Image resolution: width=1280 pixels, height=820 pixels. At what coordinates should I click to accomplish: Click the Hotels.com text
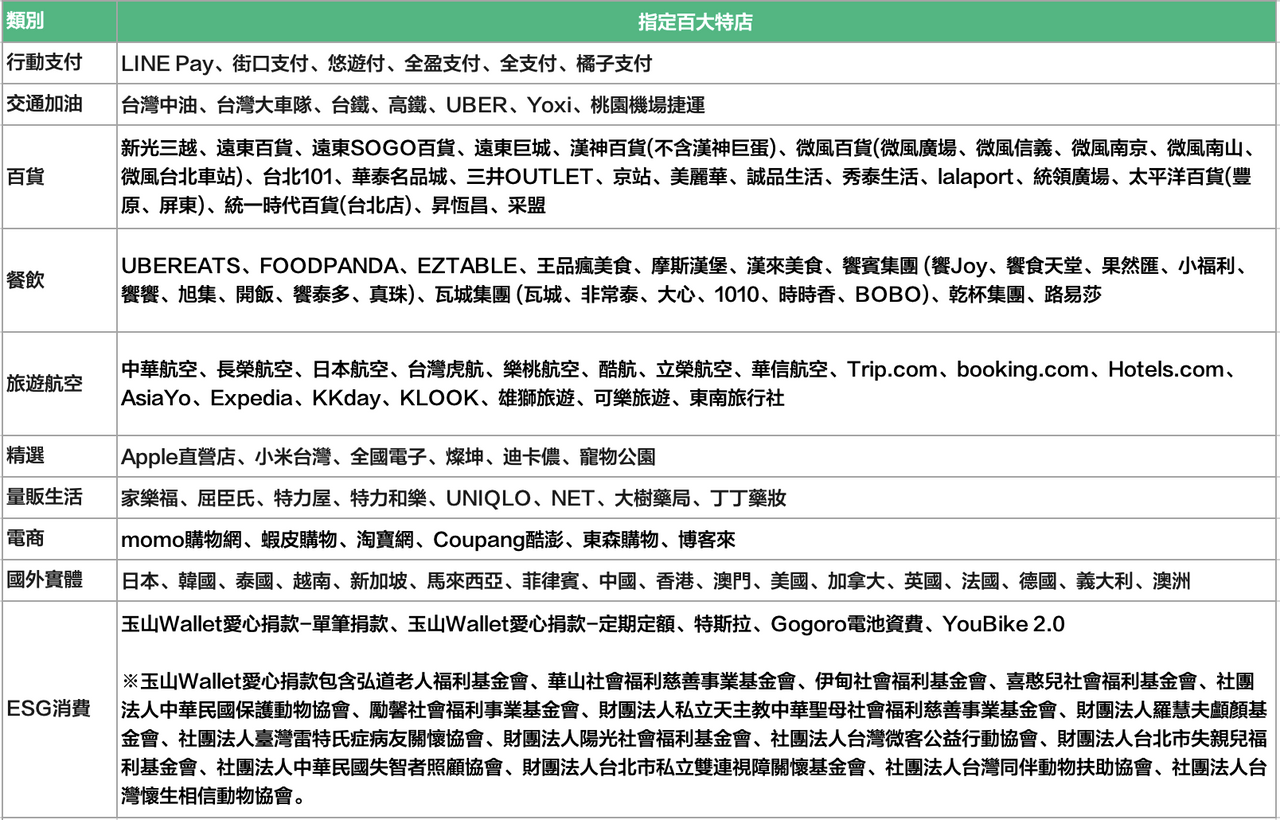1166,370
